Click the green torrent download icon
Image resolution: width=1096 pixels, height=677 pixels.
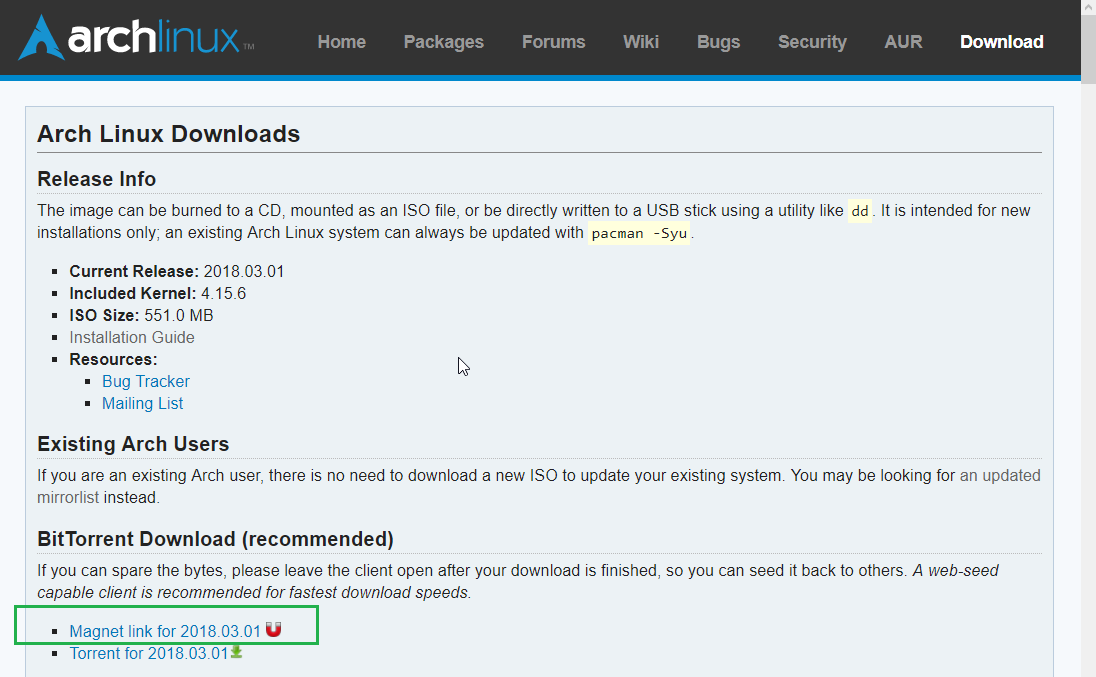(x=237, y=652)
